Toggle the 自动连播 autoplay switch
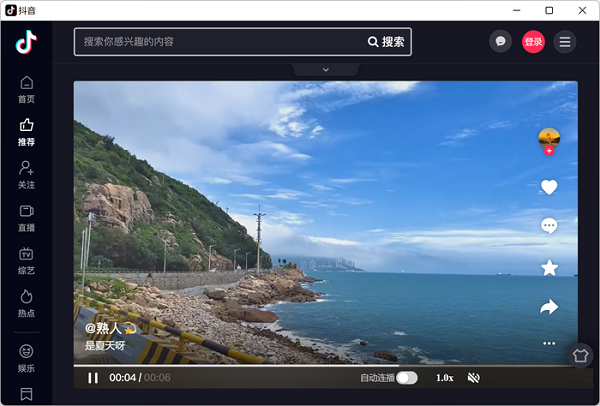 (407, 378)
